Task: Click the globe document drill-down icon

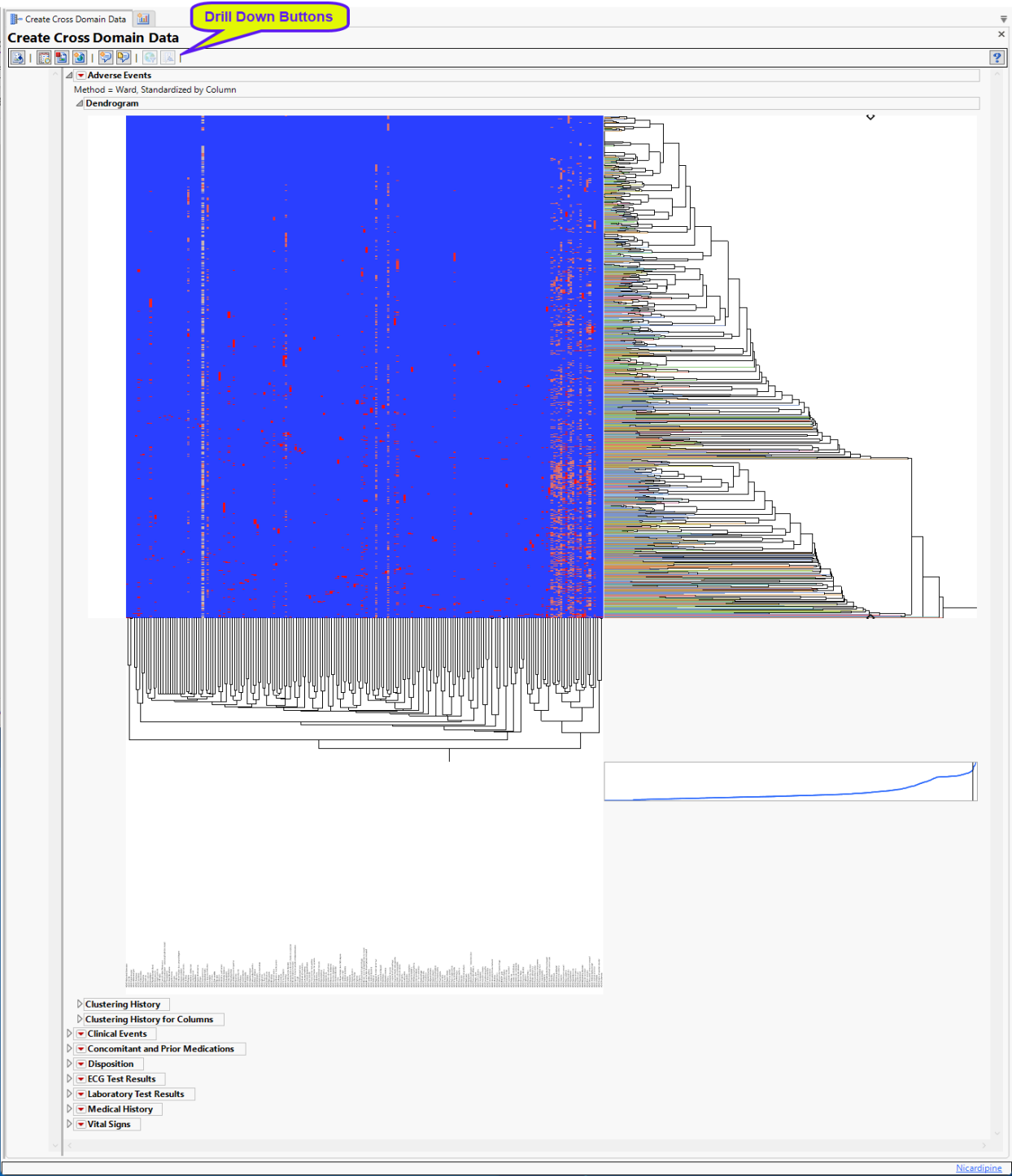Action: coord(80,58)
